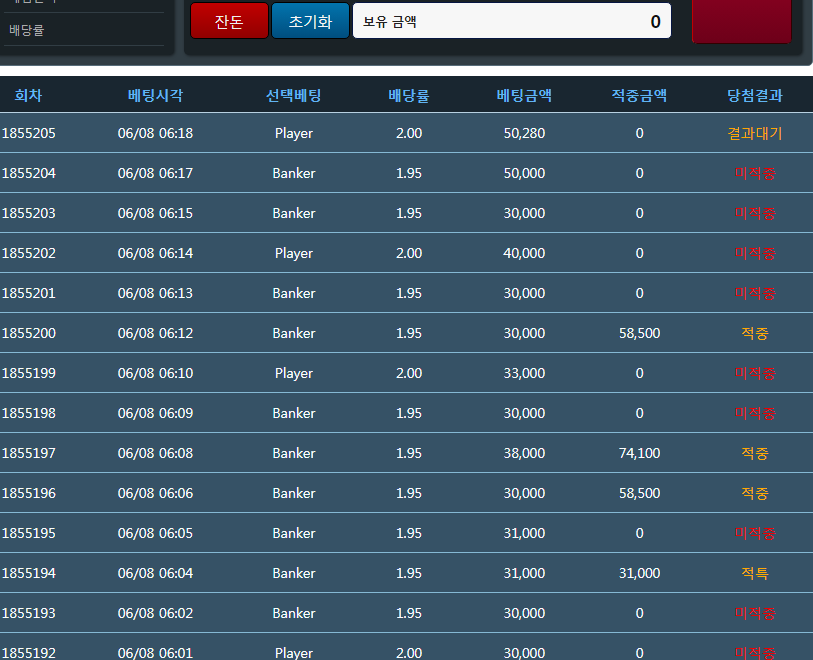Viewport: 813px width, 660px height.
Task: Click the bet time 06/08 06:15
Action: pos(155,213)
